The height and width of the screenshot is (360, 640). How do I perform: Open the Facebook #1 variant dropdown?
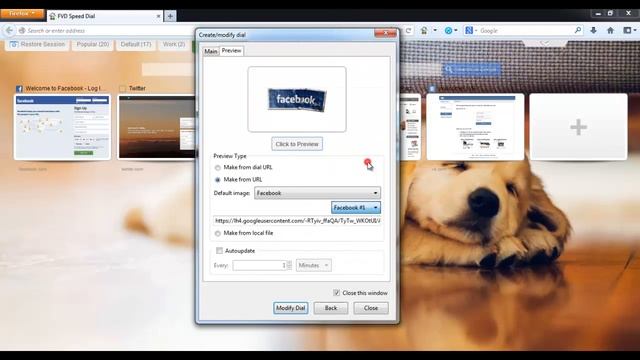356,208
